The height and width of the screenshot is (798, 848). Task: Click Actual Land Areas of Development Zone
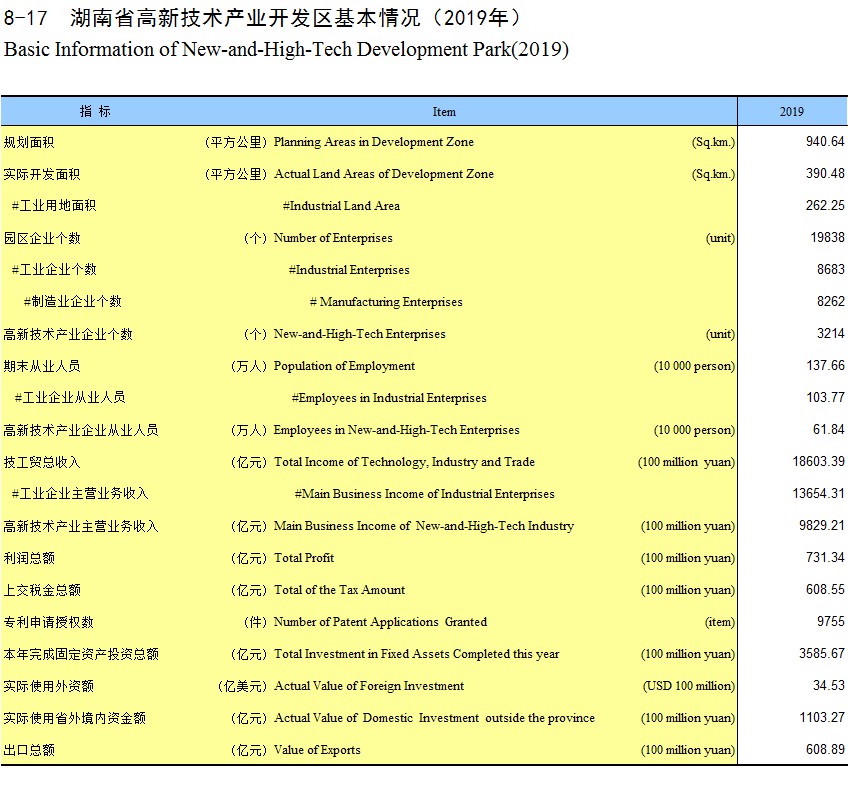[384, 174]
